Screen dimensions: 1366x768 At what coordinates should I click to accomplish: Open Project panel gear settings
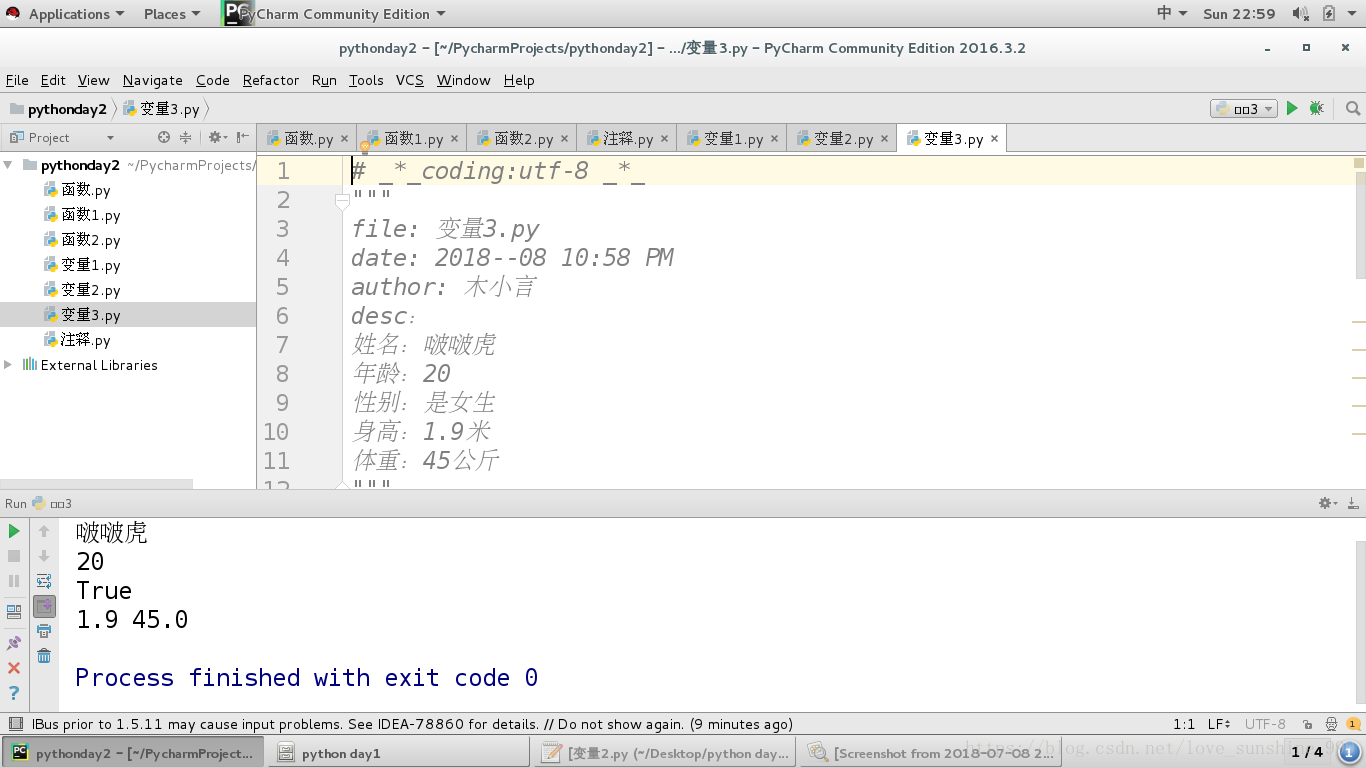217,138
